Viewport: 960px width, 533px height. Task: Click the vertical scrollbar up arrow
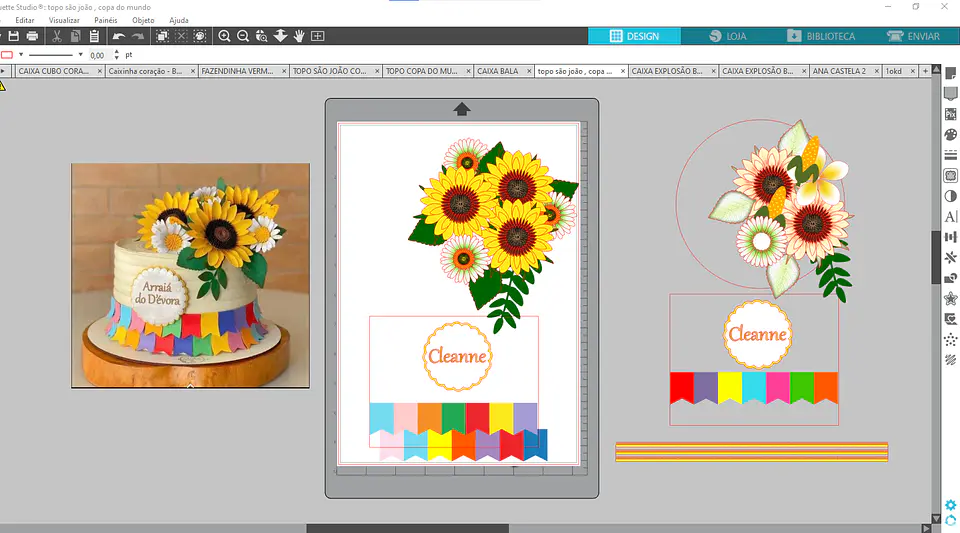(936, 69)
